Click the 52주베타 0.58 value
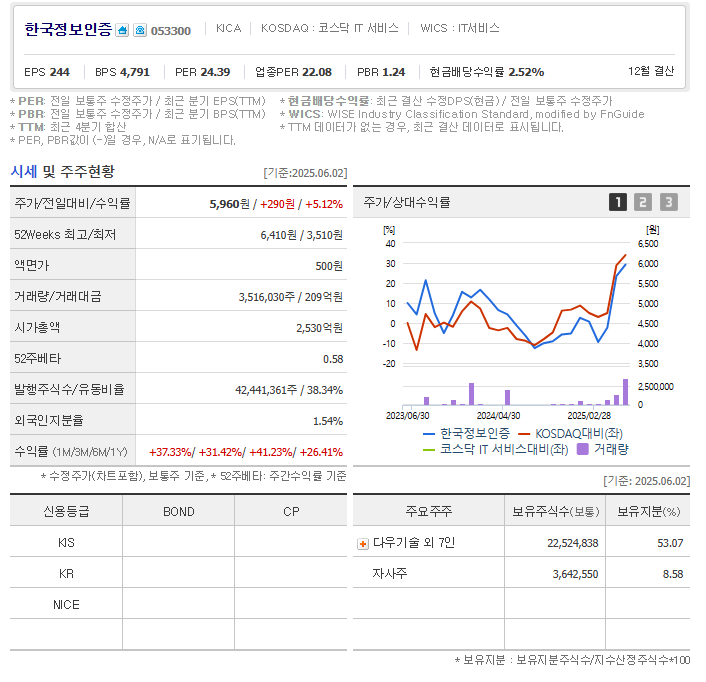Viewport: 706px width, 682px height. click(333, 359)
